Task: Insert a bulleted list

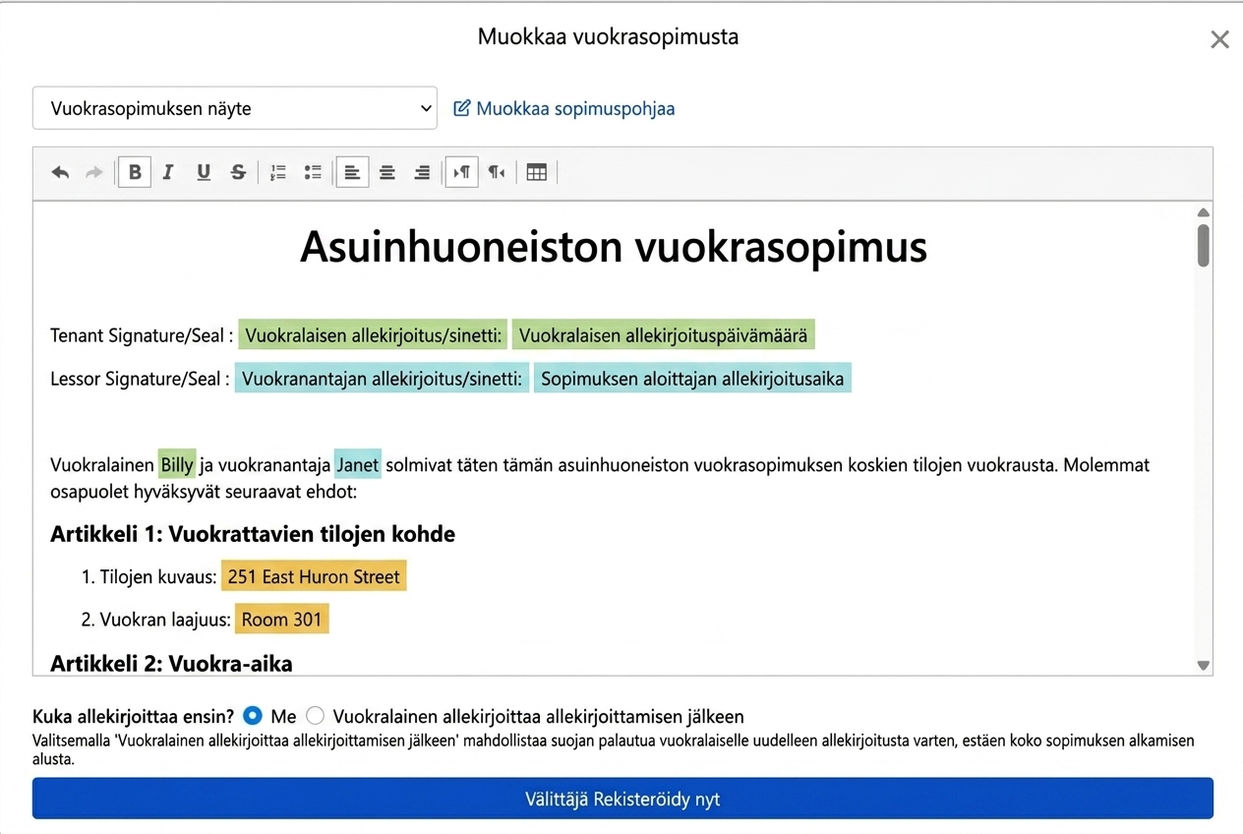Action: click(313, 172)
